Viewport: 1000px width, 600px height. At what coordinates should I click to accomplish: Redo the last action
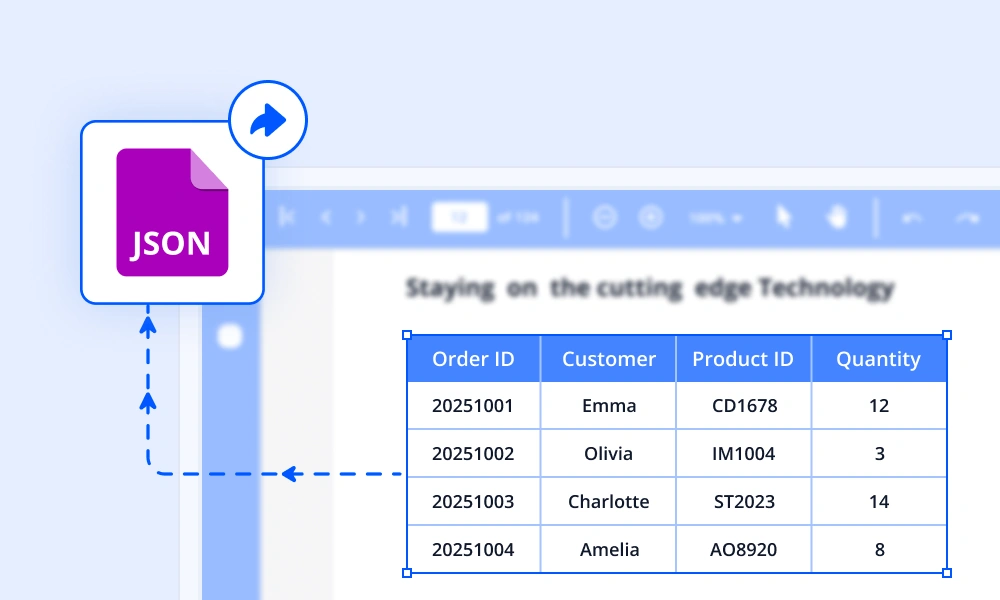click(x=967, y=217)
